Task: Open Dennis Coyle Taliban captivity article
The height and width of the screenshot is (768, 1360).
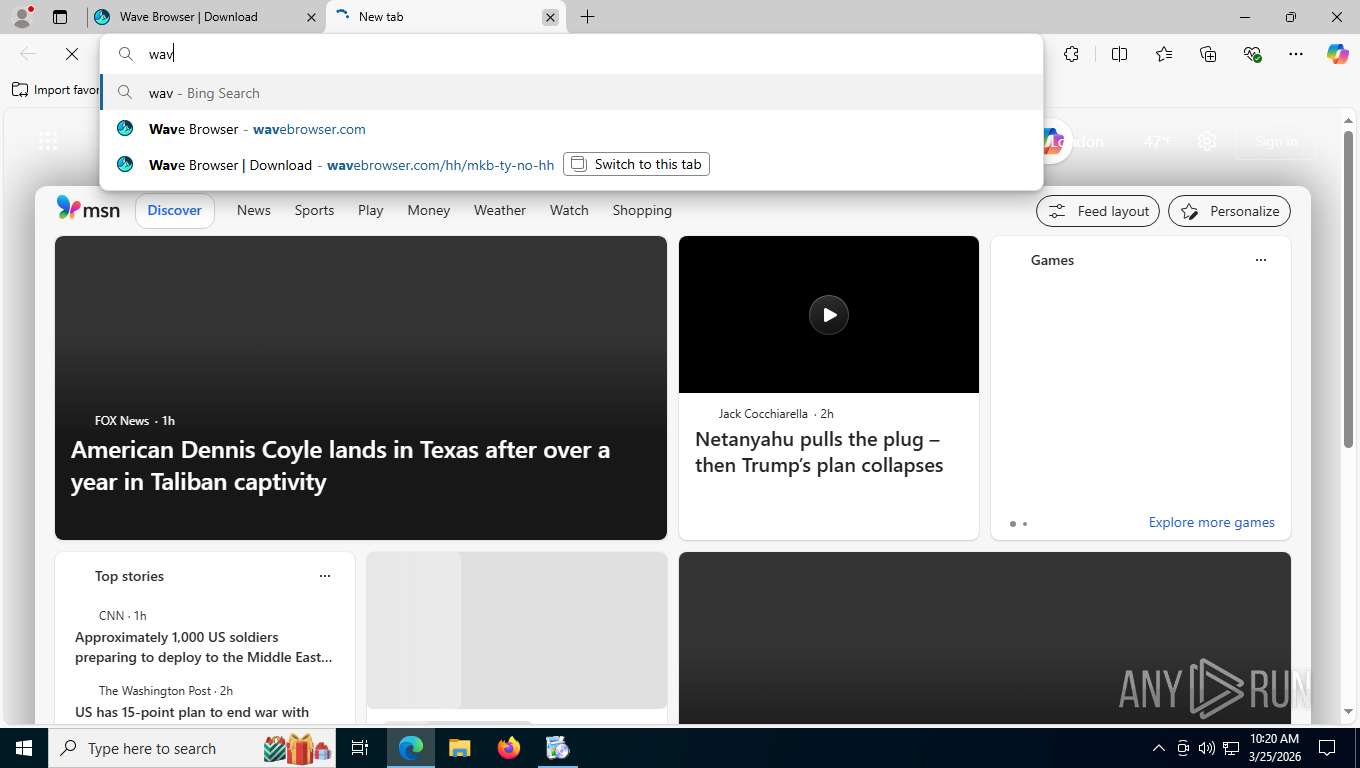Action: tap(340, 465)
